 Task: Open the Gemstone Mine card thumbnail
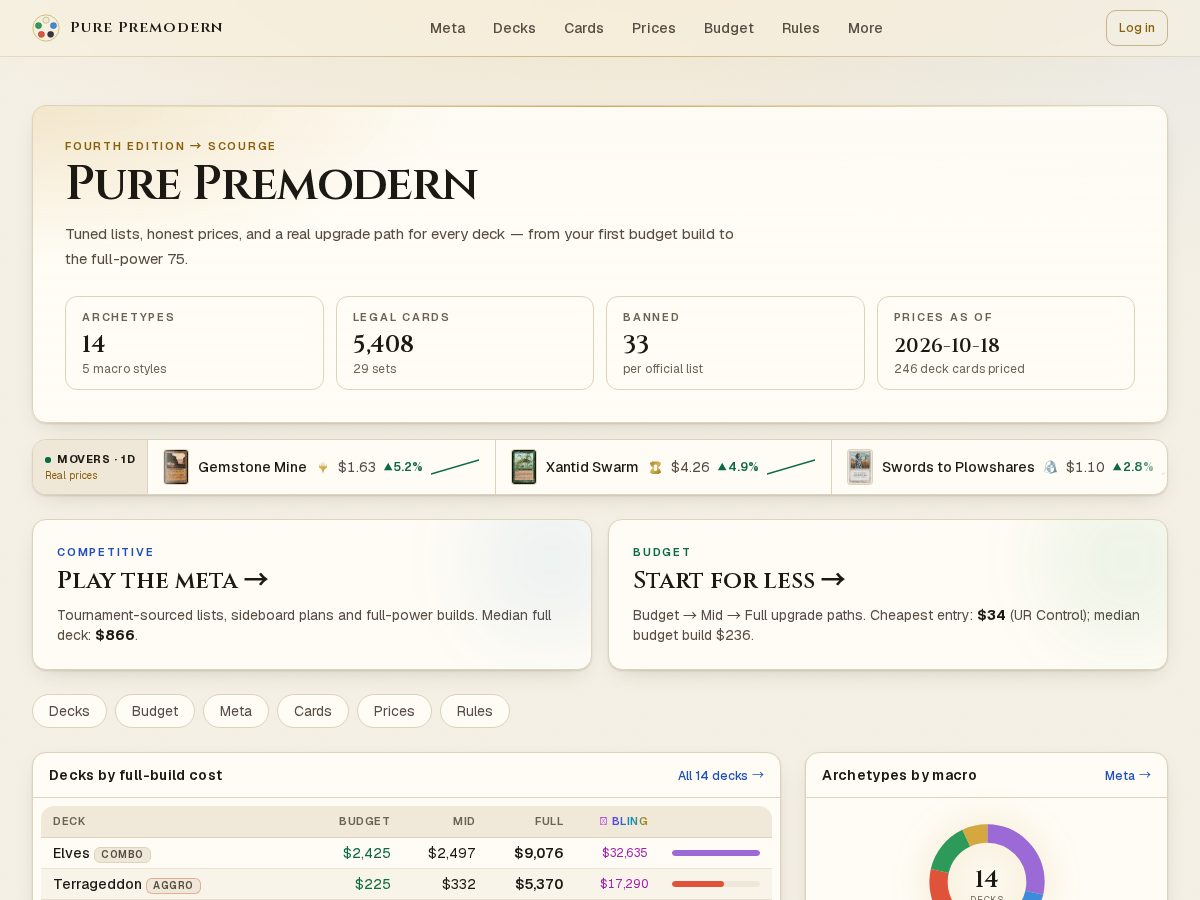[176, 467]
